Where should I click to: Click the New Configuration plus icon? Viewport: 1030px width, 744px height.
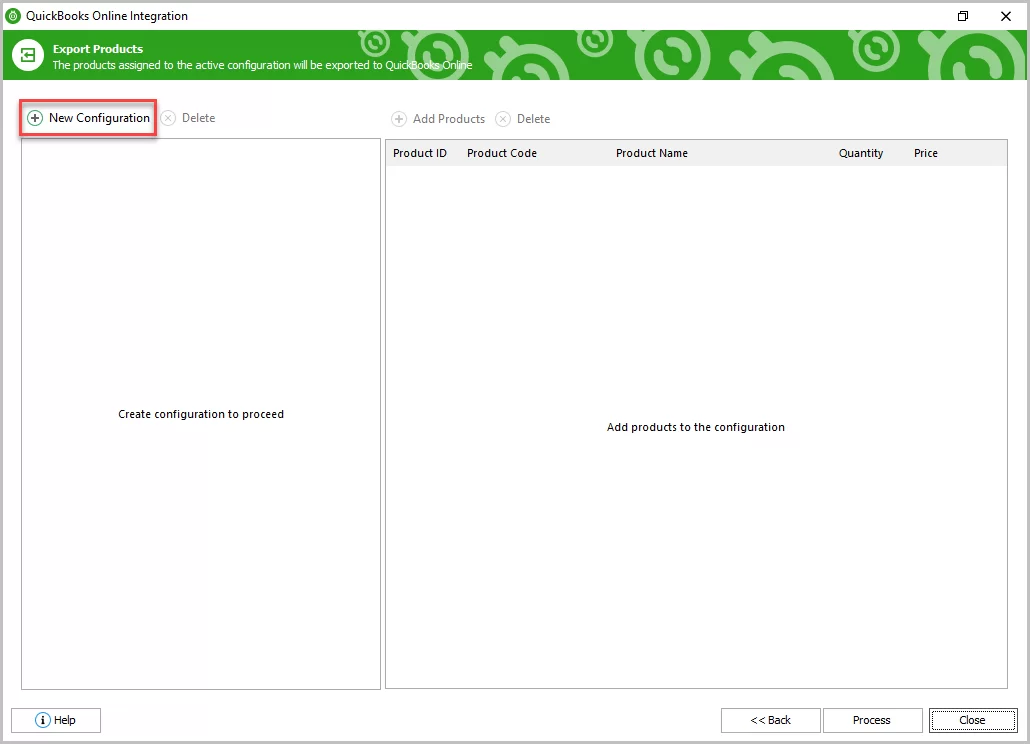pos(35,117)
